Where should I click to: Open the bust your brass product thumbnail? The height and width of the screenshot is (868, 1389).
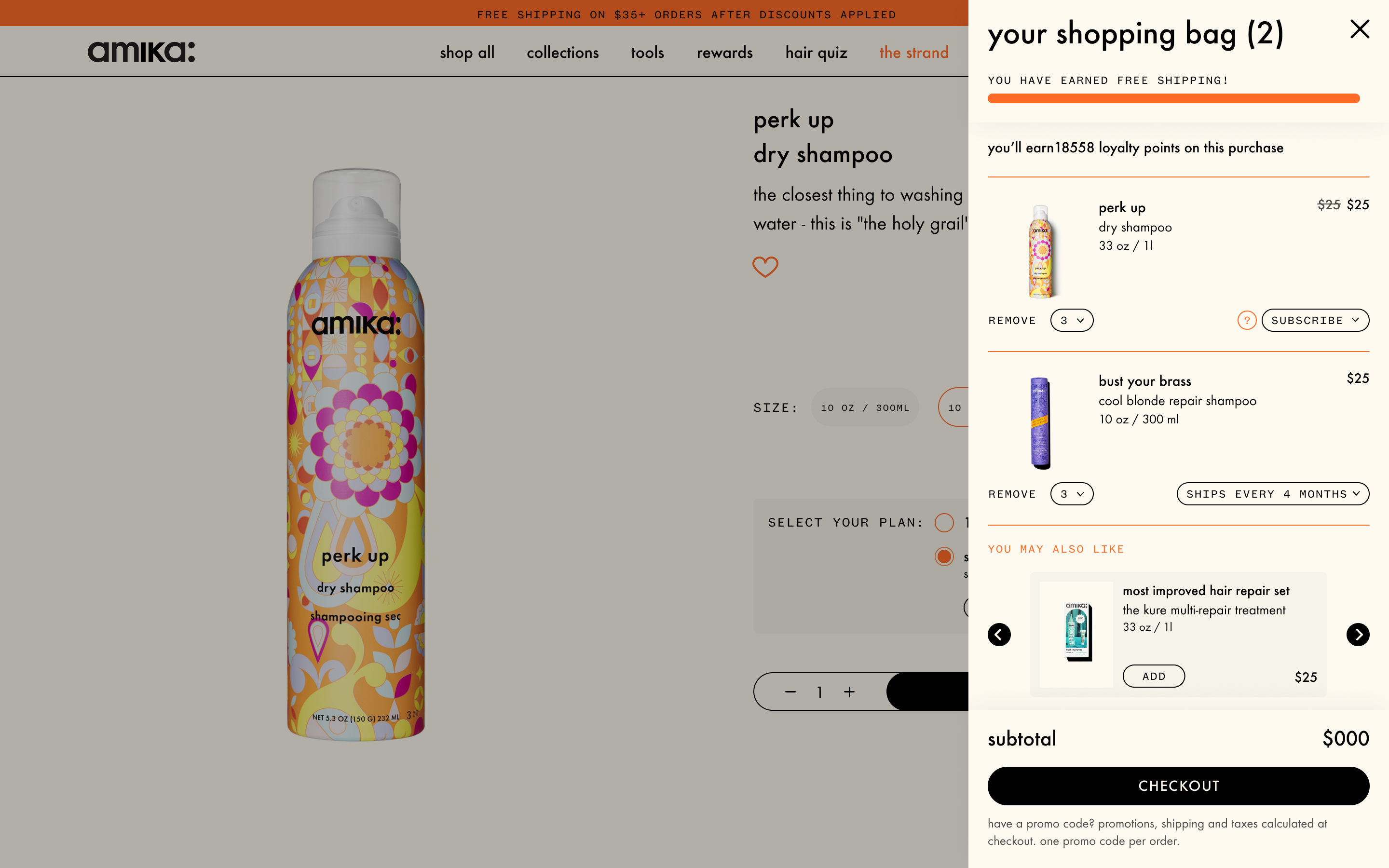(1041, 423)
